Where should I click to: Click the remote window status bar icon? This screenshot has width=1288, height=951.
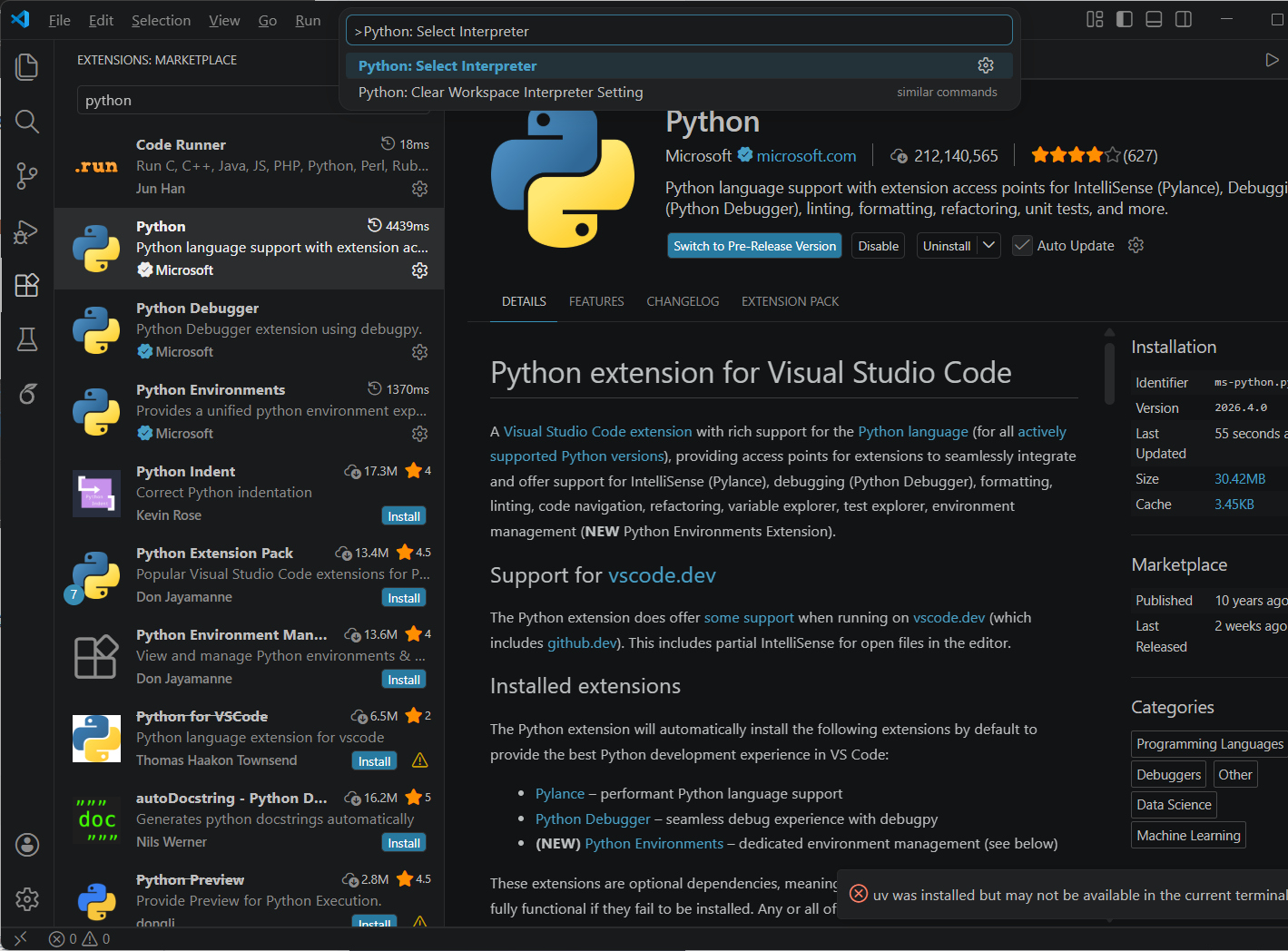coord(20,938)
